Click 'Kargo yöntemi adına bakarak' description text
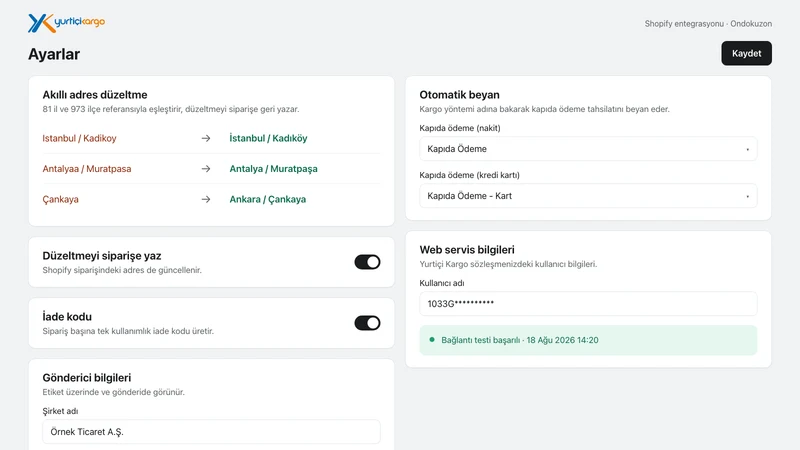This screenshot has width=800, height=450. [x=544, y=109]
